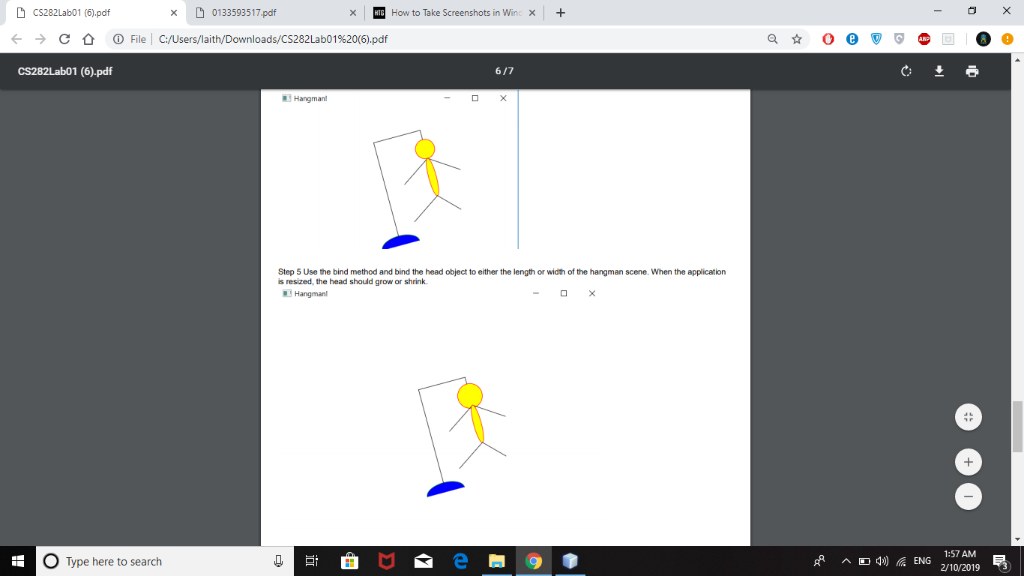Click the fit to page button
Screen dimensions: 1024x576
[x=968, y=417]
